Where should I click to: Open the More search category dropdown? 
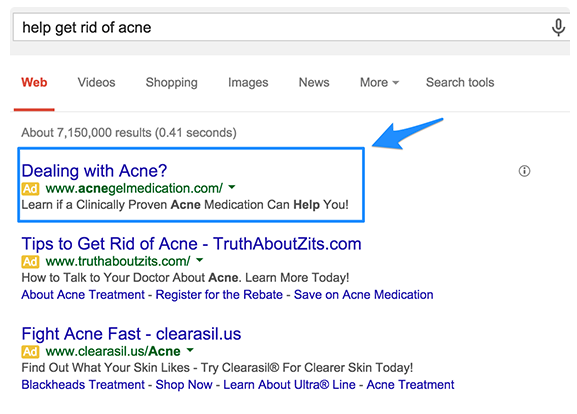379,82
